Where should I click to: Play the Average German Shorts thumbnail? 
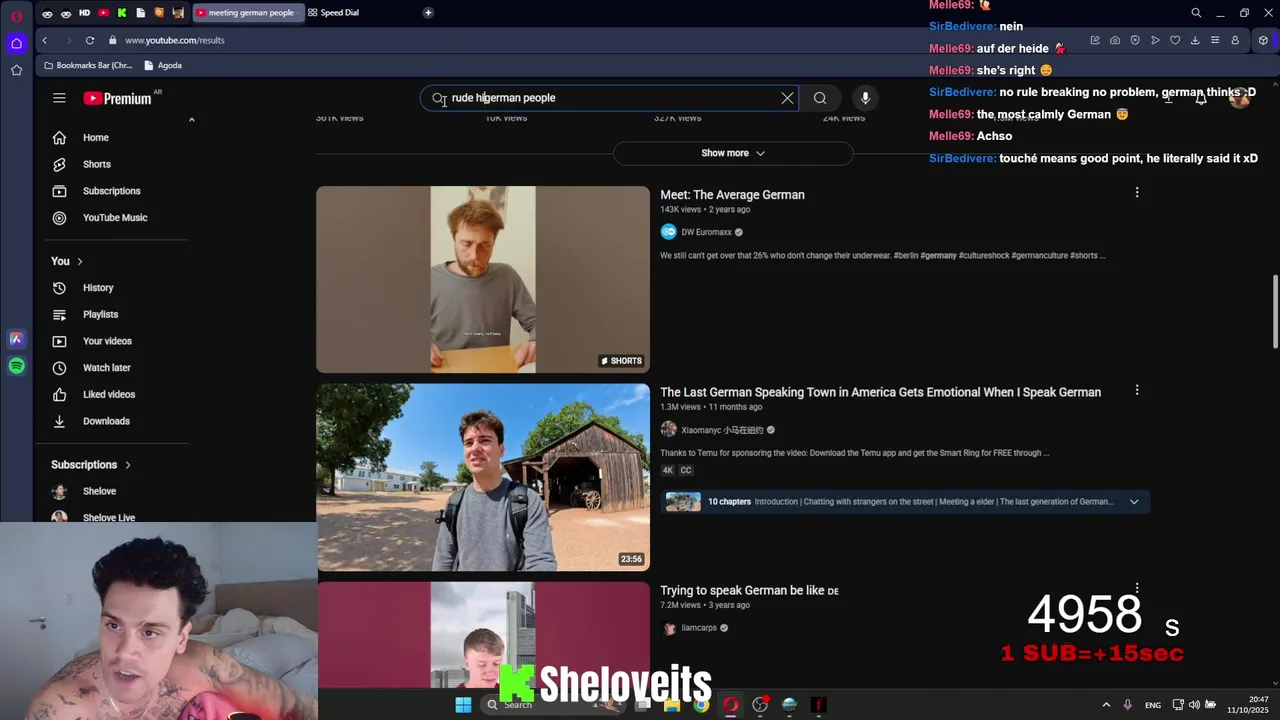(x=483, y=279)
